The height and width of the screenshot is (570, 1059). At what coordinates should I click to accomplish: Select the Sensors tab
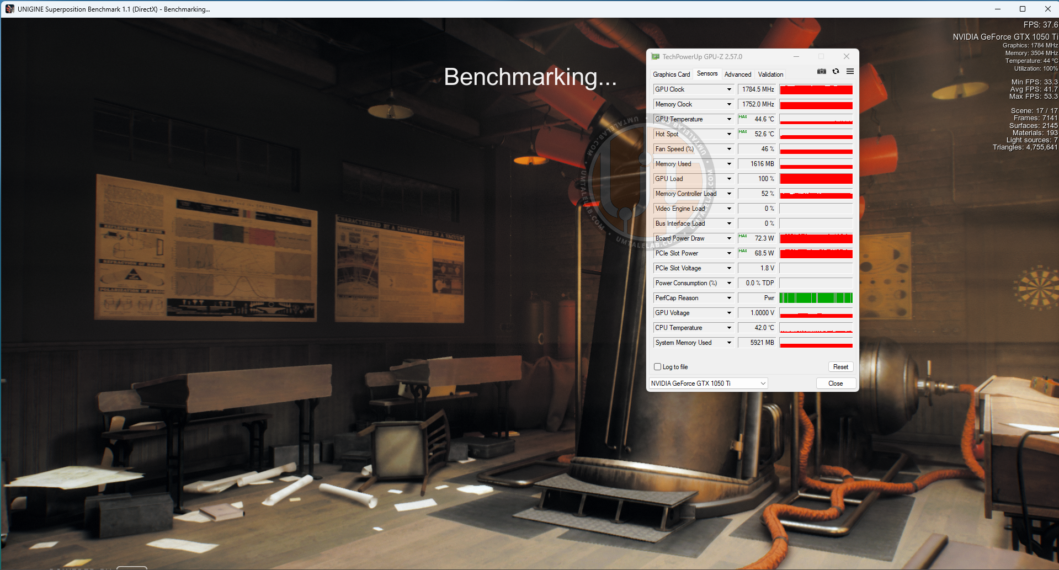coord(707,74)
